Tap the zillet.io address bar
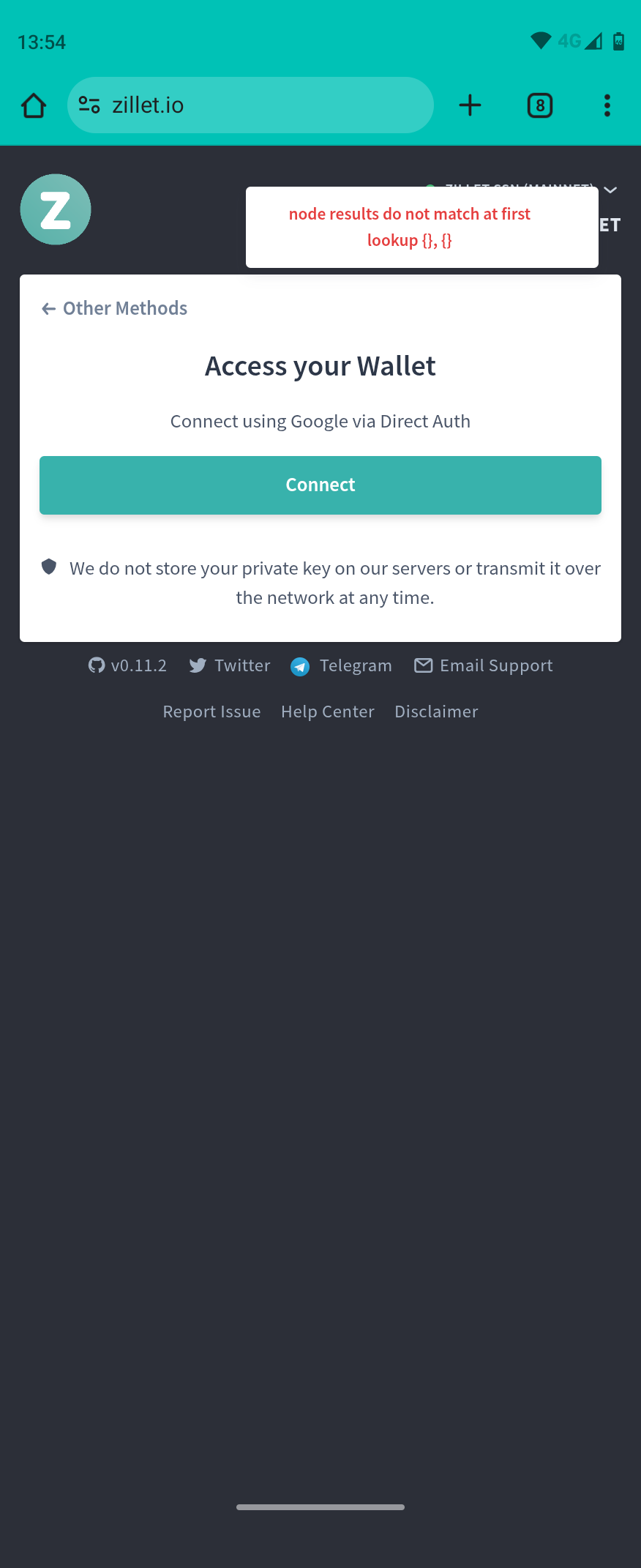Screen dimensions: 641x1568 click(x=250, y=105)
